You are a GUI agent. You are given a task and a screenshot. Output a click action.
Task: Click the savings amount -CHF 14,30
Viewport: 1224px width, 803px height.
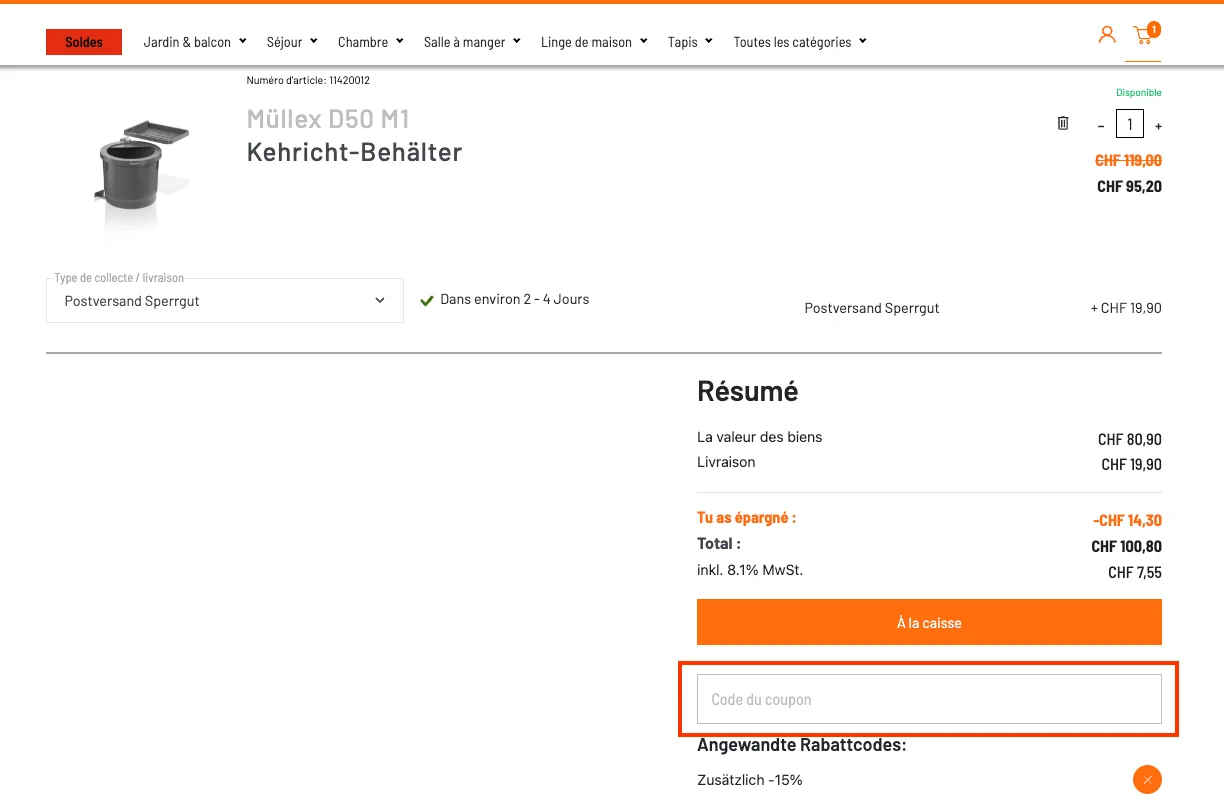pyautogui.click(x=1128, y=521)
